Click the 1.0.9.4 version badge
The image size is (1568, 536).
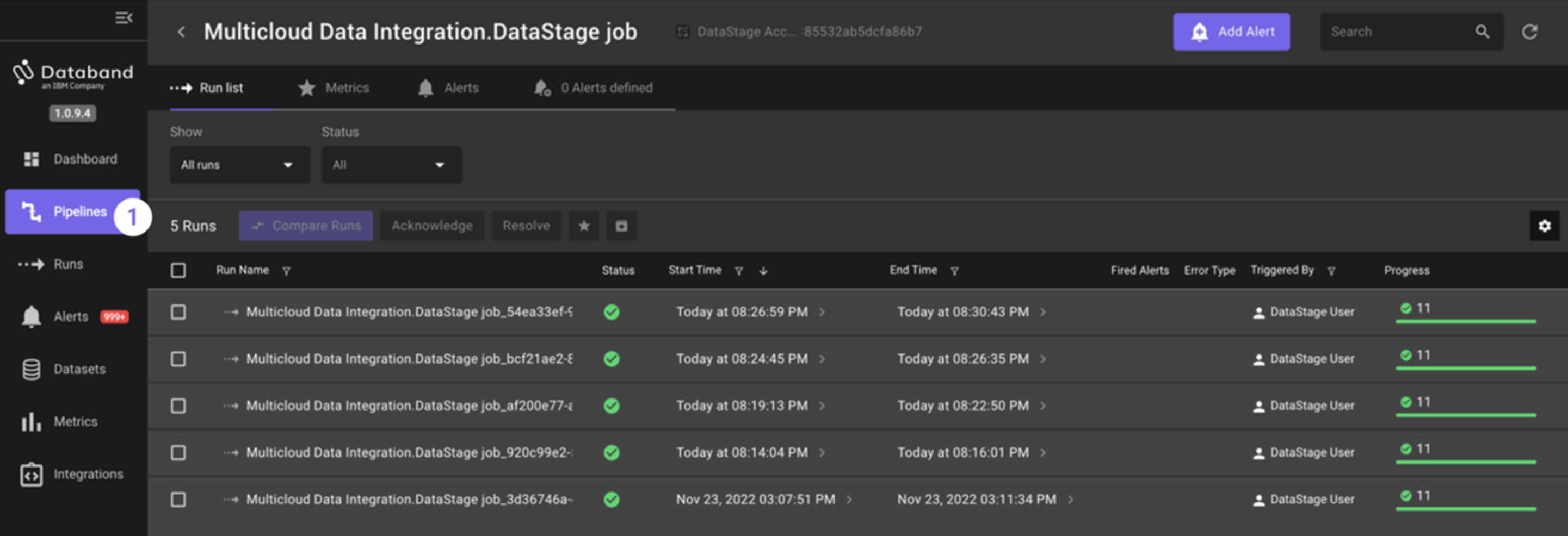(x=72, y=114)
